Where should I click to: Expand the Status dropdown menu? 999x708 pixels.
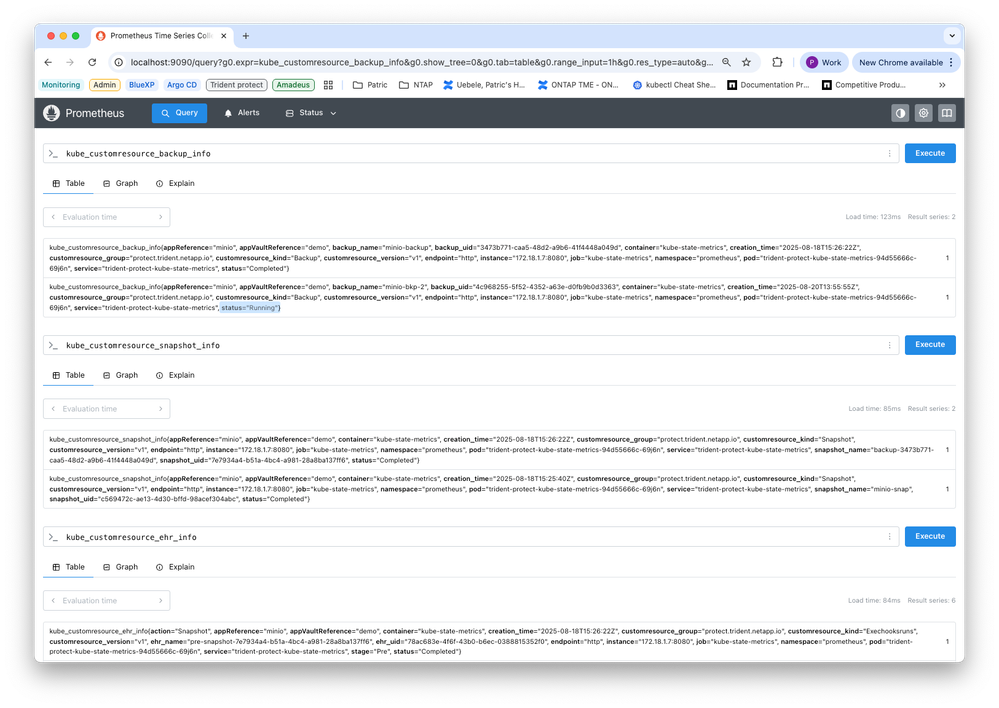click(311, 113)
